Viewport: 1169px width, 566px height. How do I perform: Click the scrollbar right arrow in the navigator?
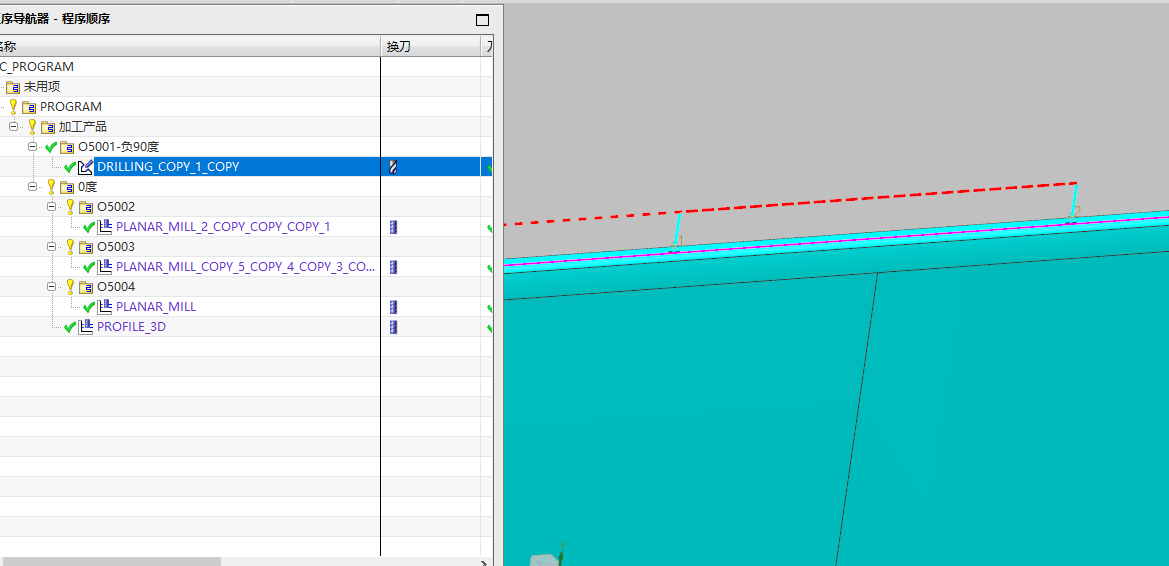(x=484, y=562)
